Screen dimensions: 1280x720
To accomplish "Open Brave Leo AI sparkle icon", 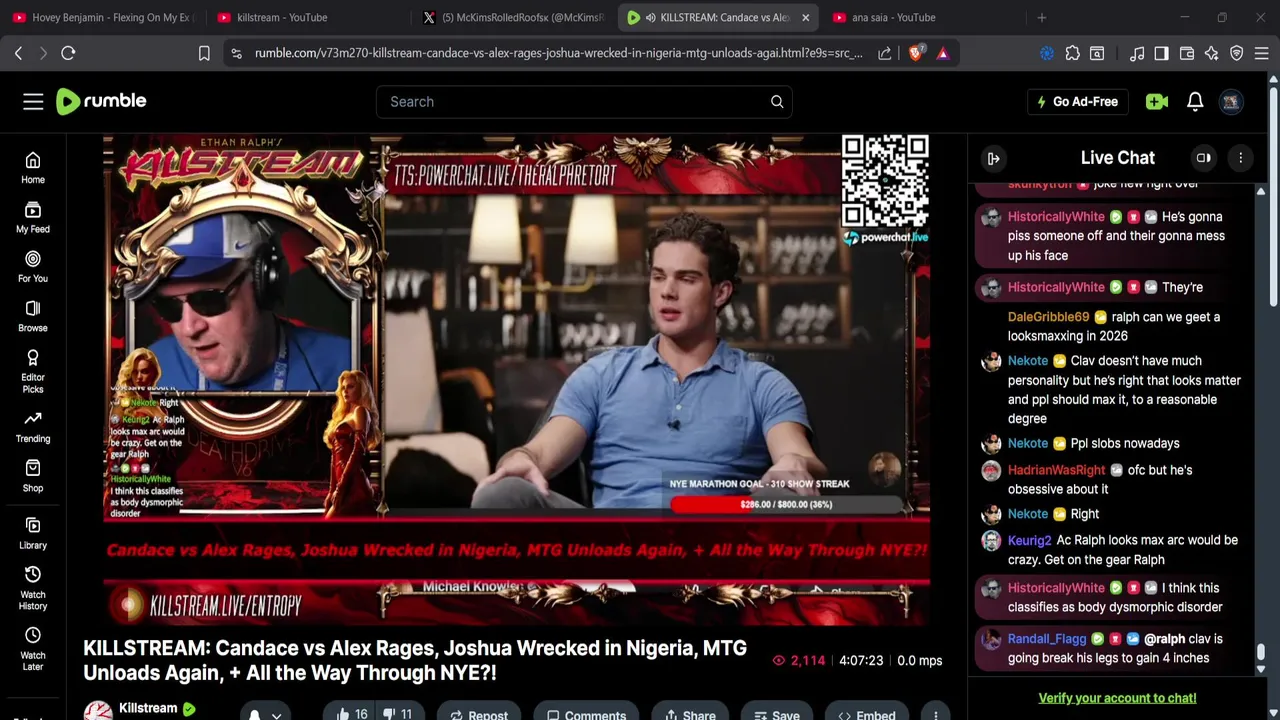I will (1212, 53).
